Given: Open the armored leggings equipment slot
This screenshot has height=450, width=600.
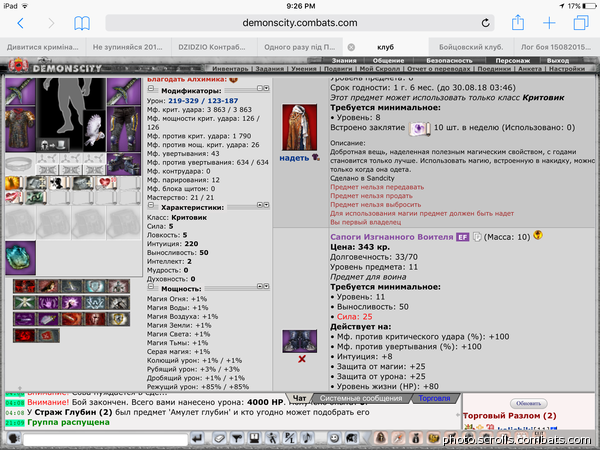Looking at the screenshot, I should click(124, 129).
